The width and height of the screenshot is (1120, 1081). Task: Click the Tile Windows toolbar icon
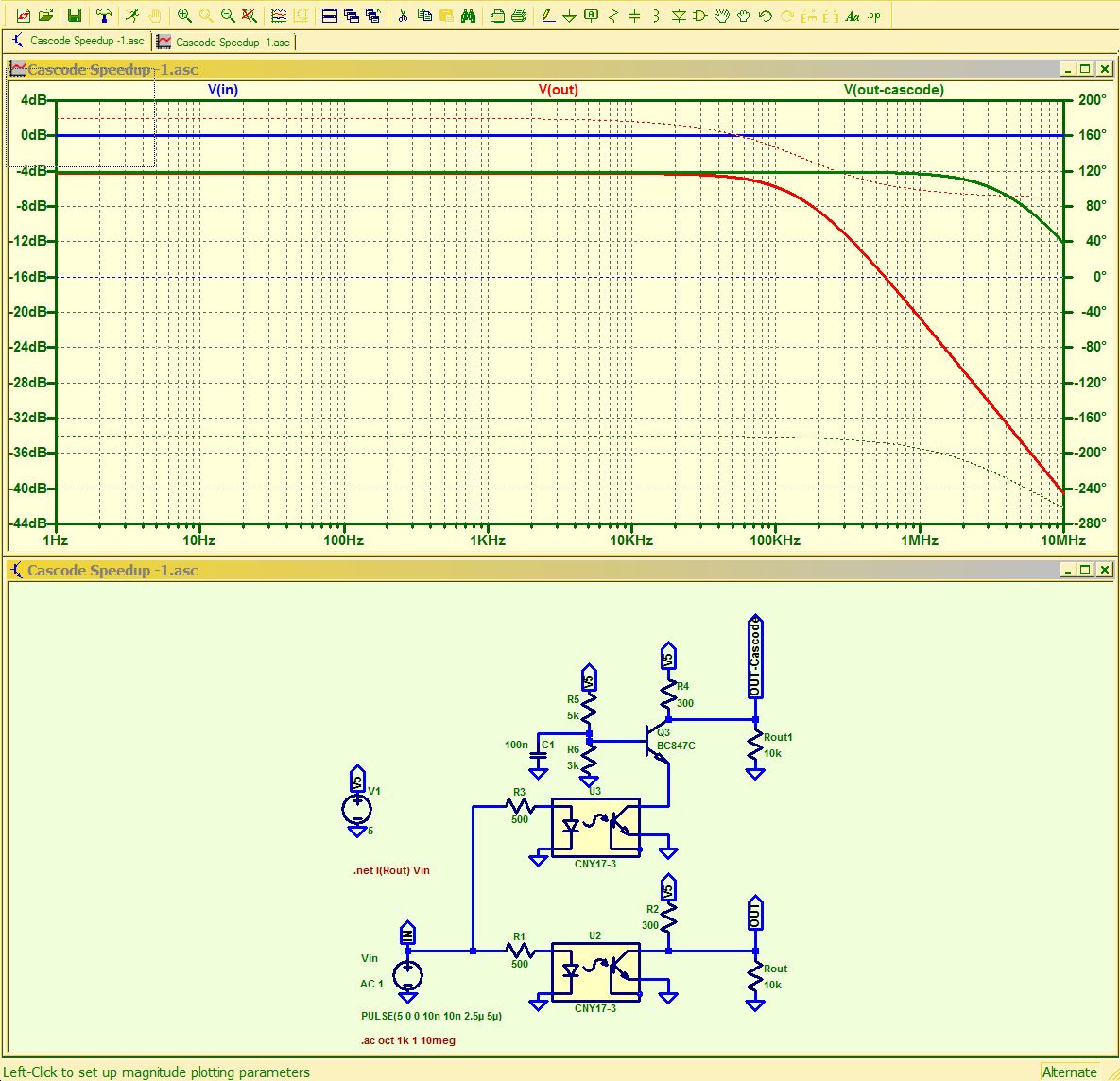click(329, 16)
